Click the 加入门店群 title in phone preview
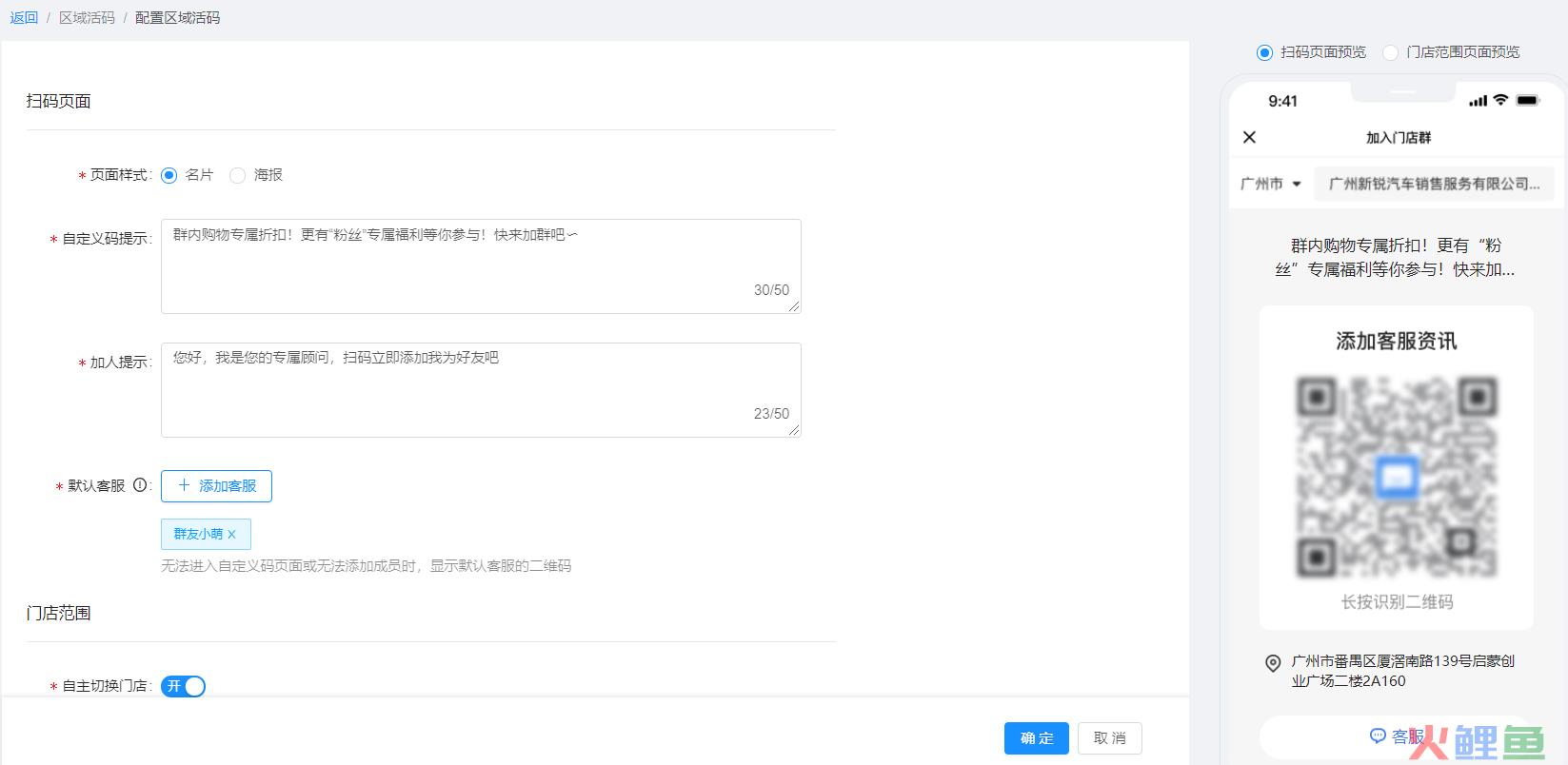 pos(1399,138)
